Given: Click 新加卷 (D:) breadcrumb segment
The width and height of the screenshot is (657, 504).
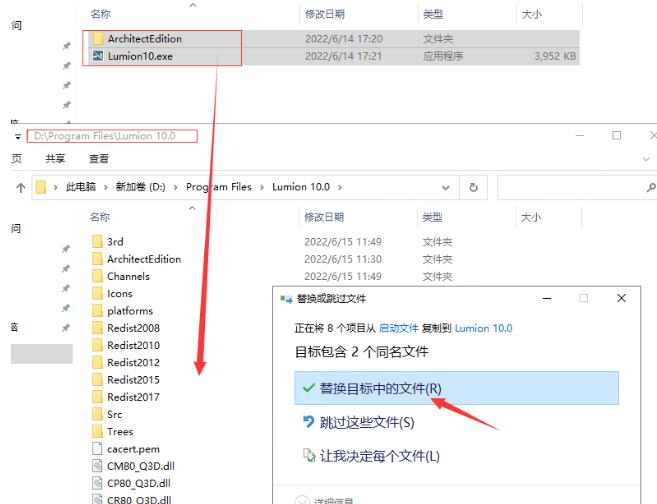Looking at the screenshot, I should [141, 187].
